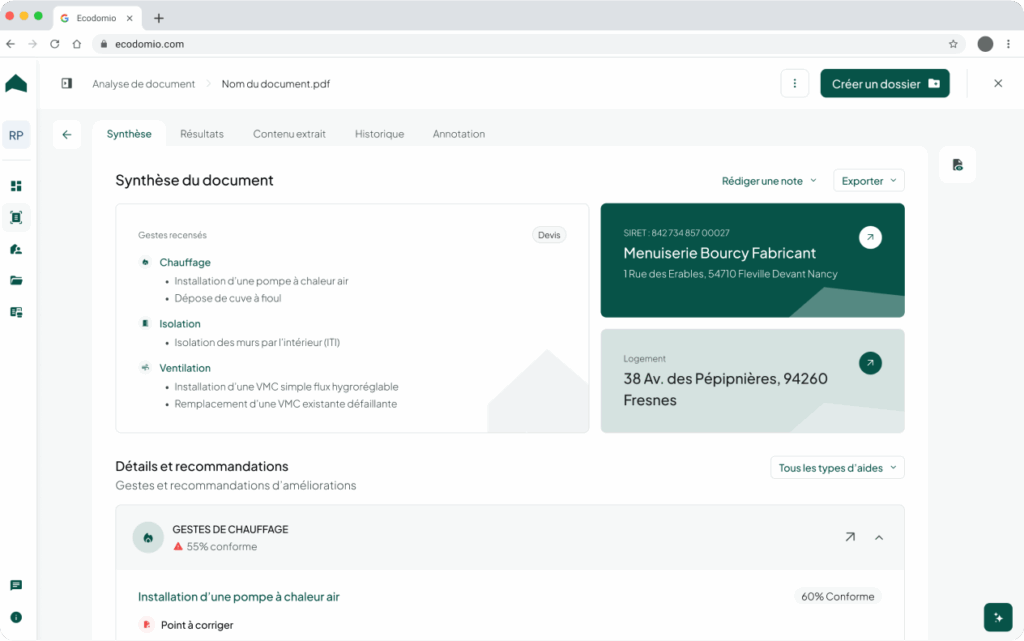This screenshot has width=1024, height=641.
Task: Switch to the Résultats tab
Action: click(x=202, y=134)
